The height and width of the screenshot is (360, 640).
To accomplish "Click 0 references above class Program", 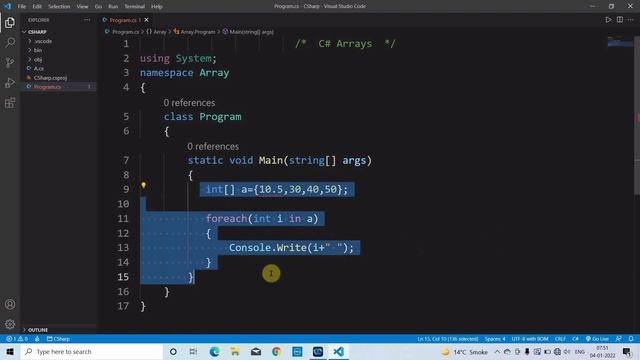I will click(x=189, y=103).
